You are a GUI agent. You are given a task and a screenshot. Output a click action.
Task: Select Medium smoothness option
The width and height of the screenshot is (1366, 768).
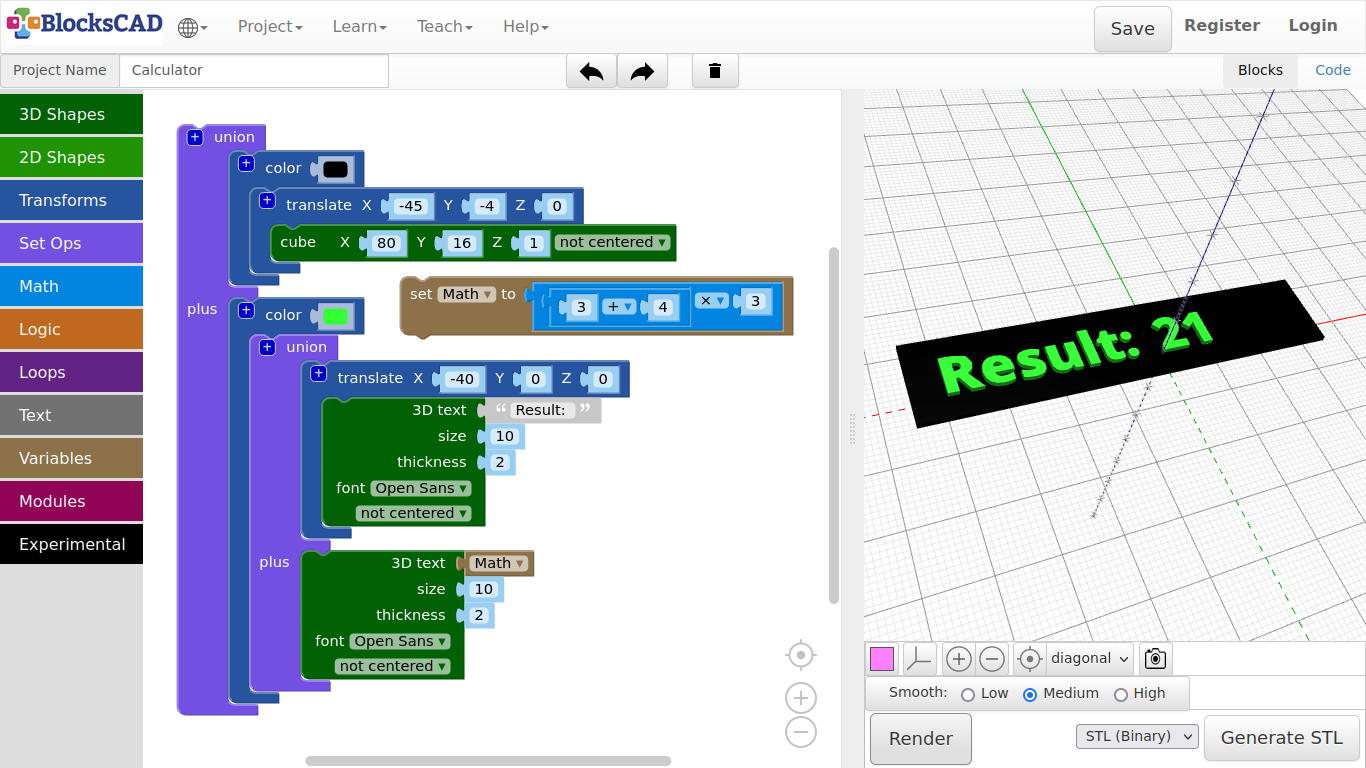(x=1030, y=694)
